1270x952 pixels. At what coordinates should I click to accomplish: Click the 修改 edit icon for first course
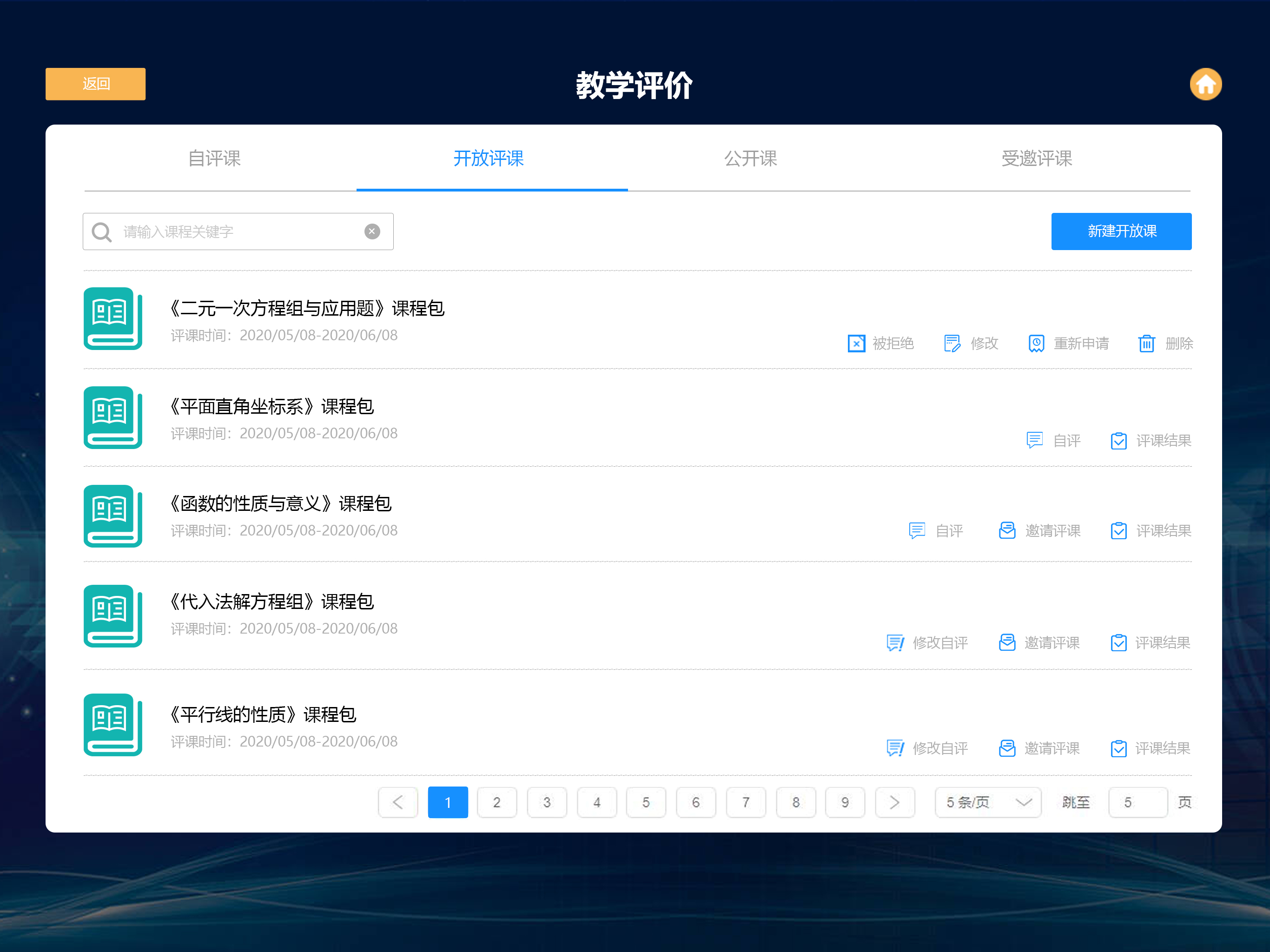click(952, 344)
